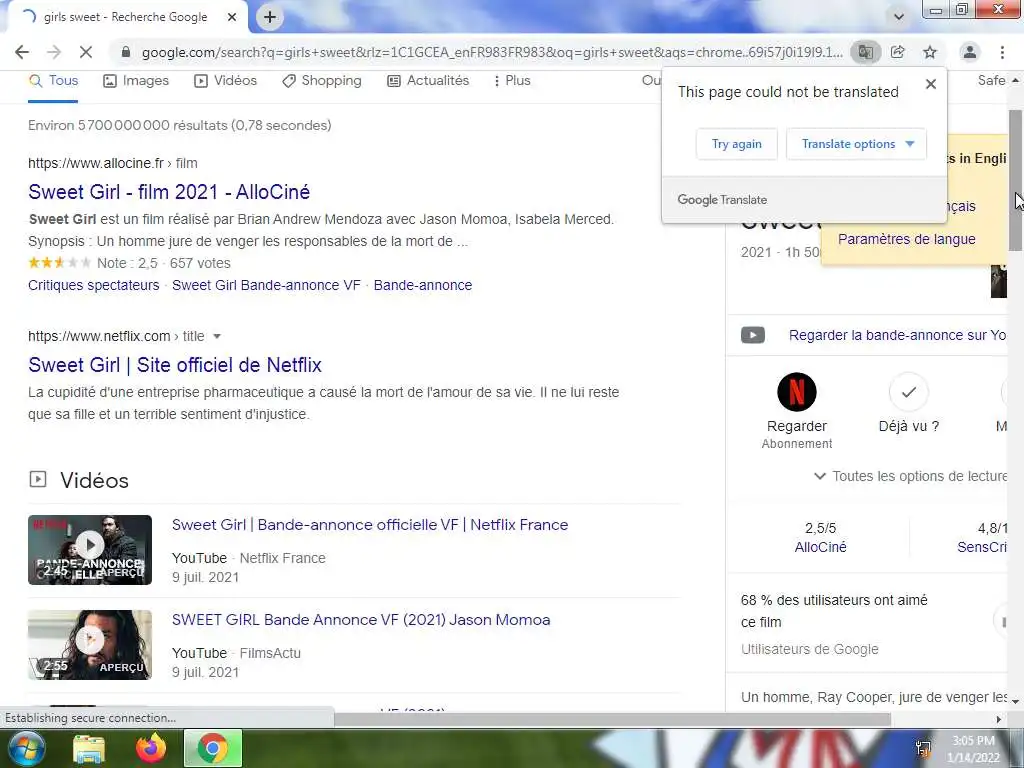1024x768 pixels.
Task: Go back with the browser back arrow
Action: 22,52
